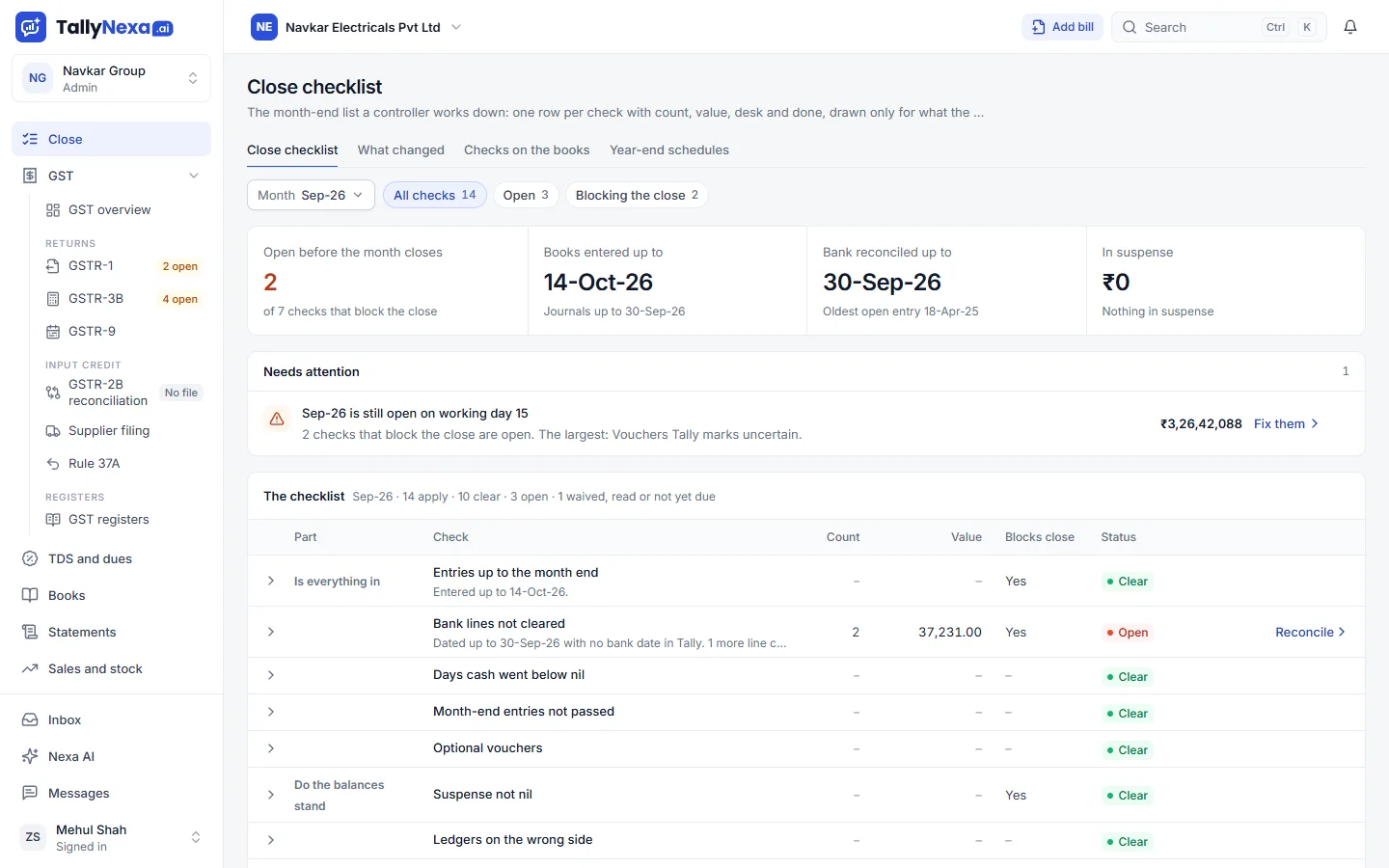
Task: Switch to Year-end schedules tab
Action: (x=669, y=150)
